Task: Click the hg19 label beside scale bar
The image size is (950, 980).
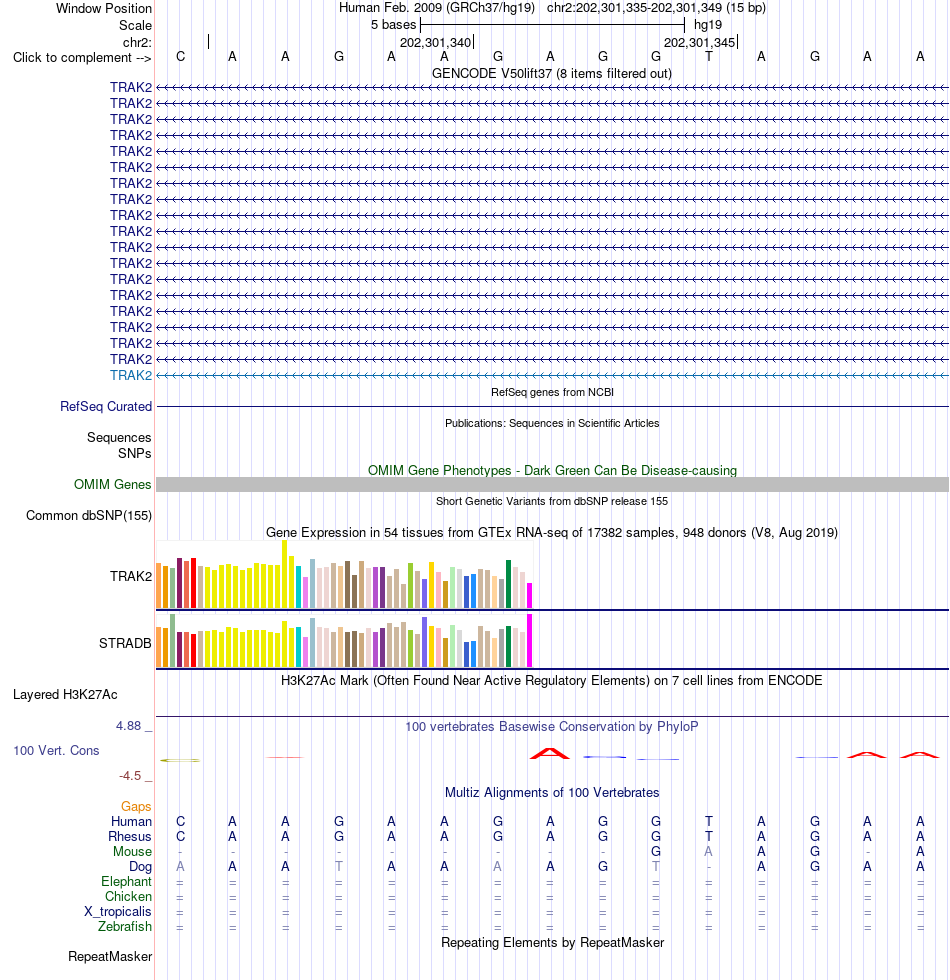Action: [x=708, y=25]
